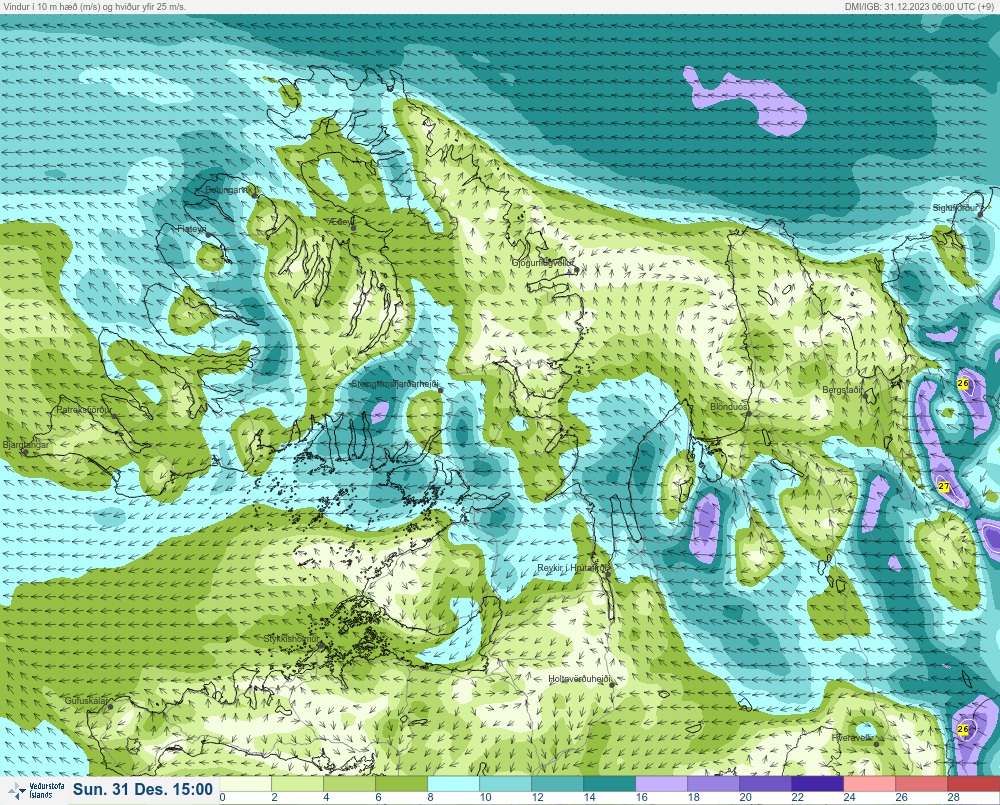Click the Gjögurflugvöllur place label
The height and width of the screenshot is (805, 1000).
(543, 263)
